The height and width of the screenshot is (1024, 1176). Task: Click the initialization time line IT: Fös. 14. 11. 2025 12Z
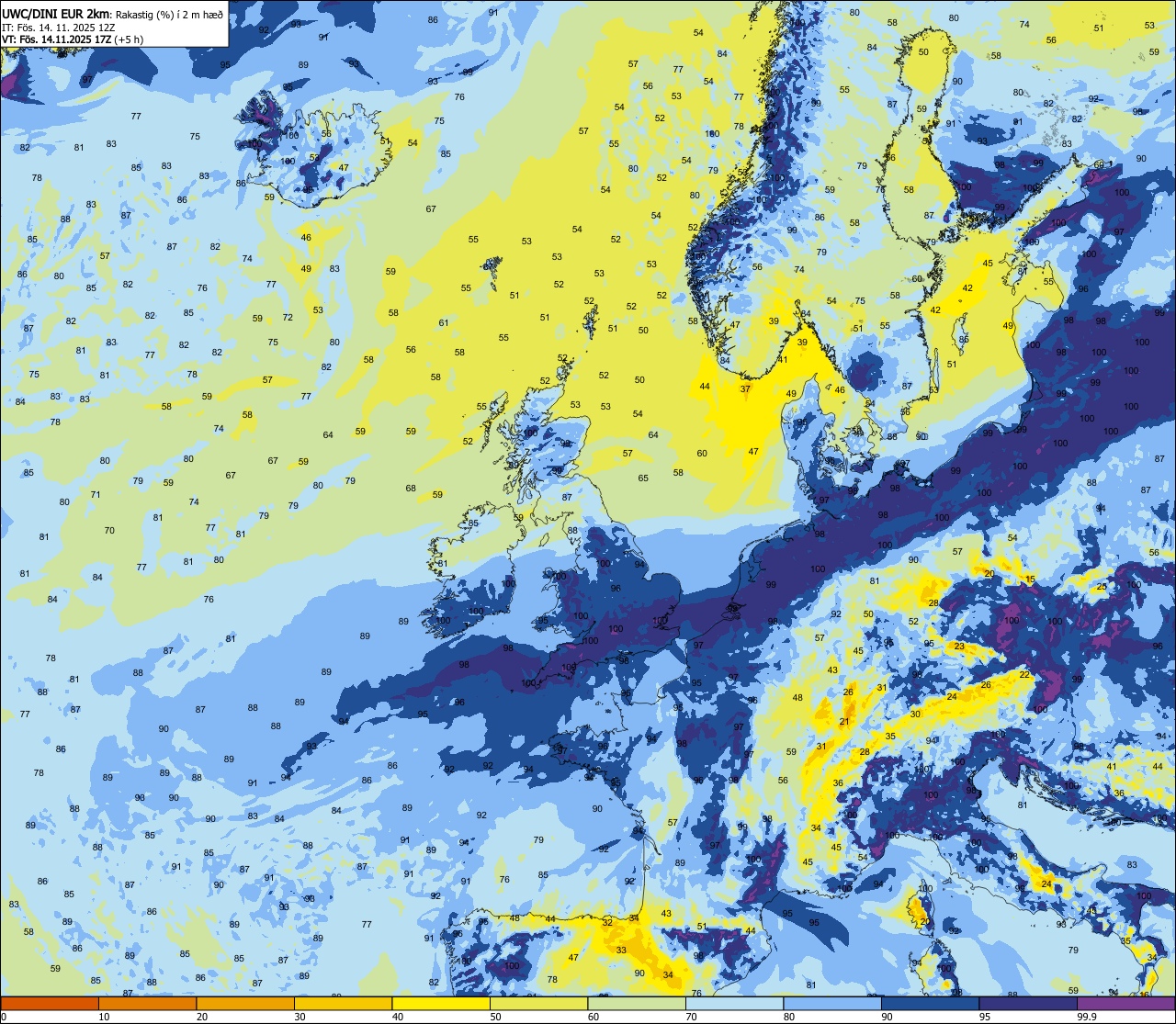pyautogui.click(x=58, y=26)
